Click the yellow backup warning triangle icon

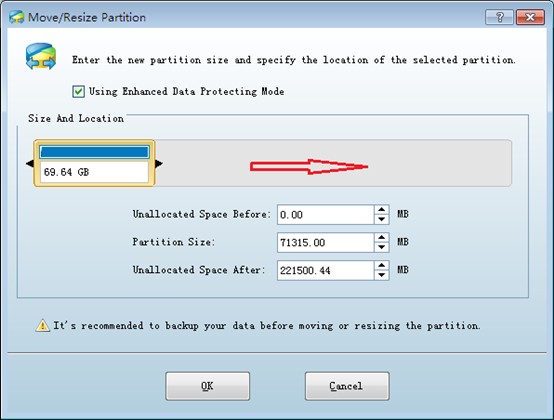pyautogui.click(x=42, y=325)
